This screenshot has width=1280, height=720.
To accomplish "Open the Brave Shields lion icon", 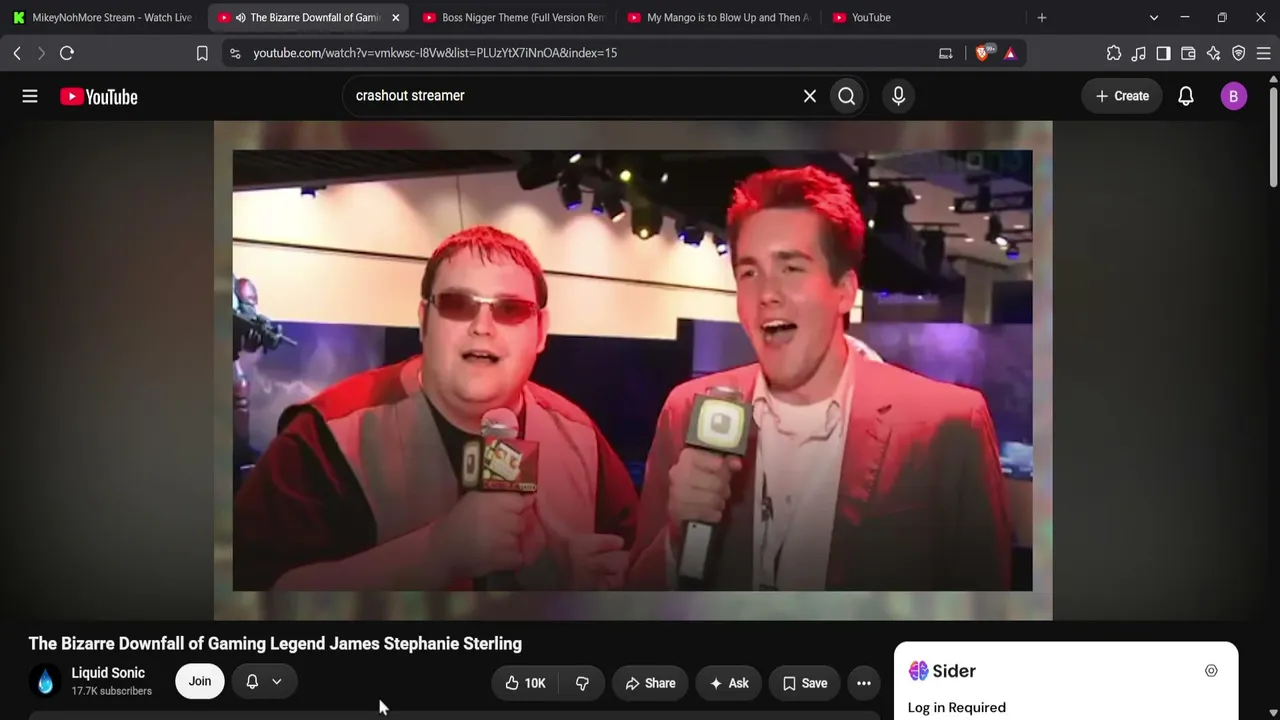I will click(x=982, y=53).
